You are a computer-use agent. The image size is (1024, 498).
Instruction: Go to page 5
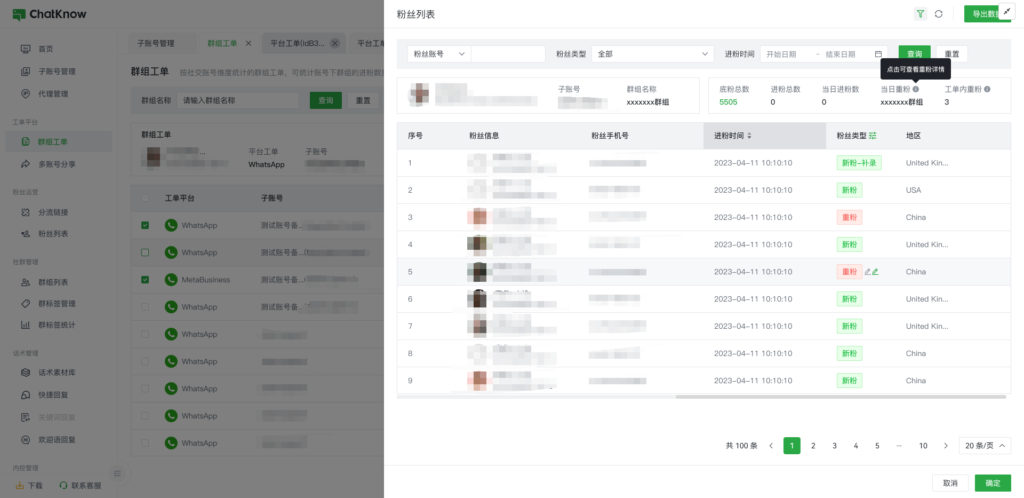pyautogui.click(x=877, y=446)
